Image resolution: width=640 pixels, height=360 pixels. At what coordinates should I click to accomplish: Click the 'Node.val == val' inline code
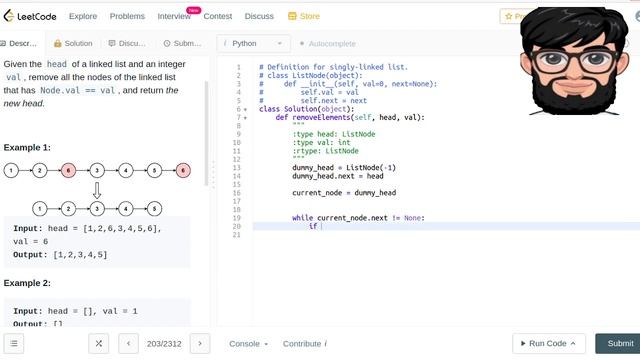click(x=78, y=90)
